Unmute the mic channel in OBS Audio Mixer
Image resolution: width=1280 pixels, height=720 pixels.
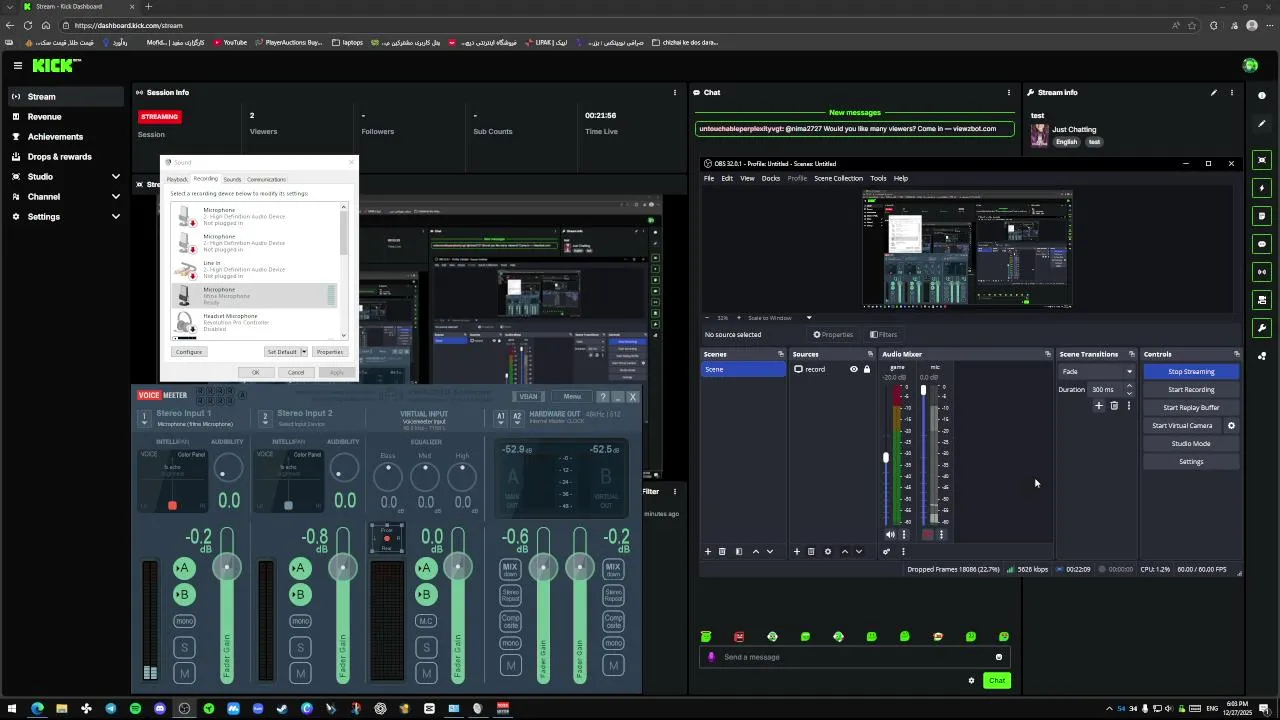[927, 534]
